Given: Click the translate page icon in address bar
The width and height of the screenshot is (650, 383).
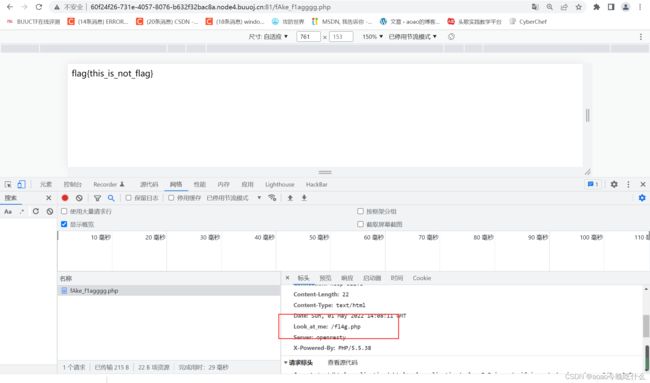Looking at the screenshot, I should coord(535,7).
